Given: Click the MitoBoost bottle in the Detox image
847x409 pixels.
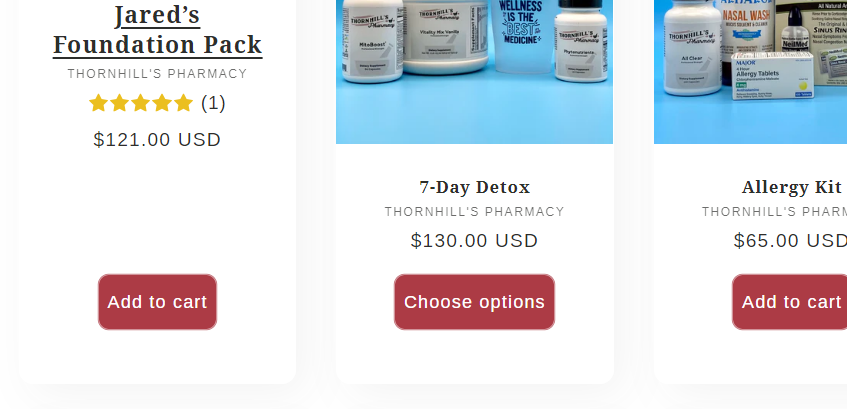Looking at the screenshot, I should 372,41.
